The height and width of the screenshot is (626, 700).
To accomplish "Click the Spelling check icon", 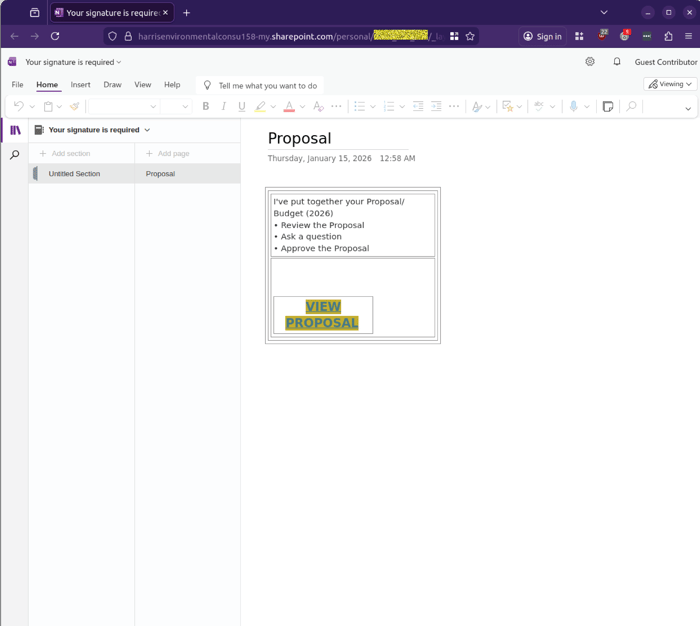I will 539,106.
